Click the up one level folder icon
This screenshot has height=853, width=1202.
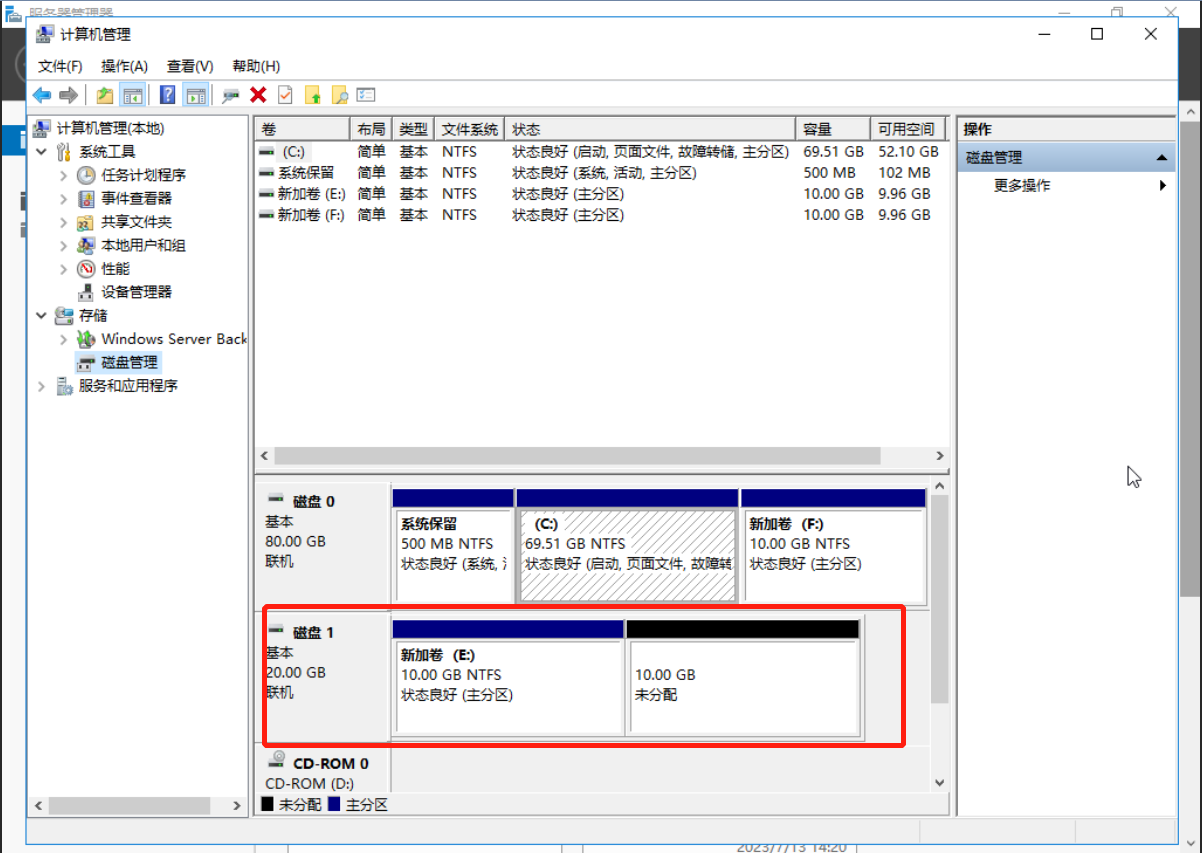(x=104, y=95)
